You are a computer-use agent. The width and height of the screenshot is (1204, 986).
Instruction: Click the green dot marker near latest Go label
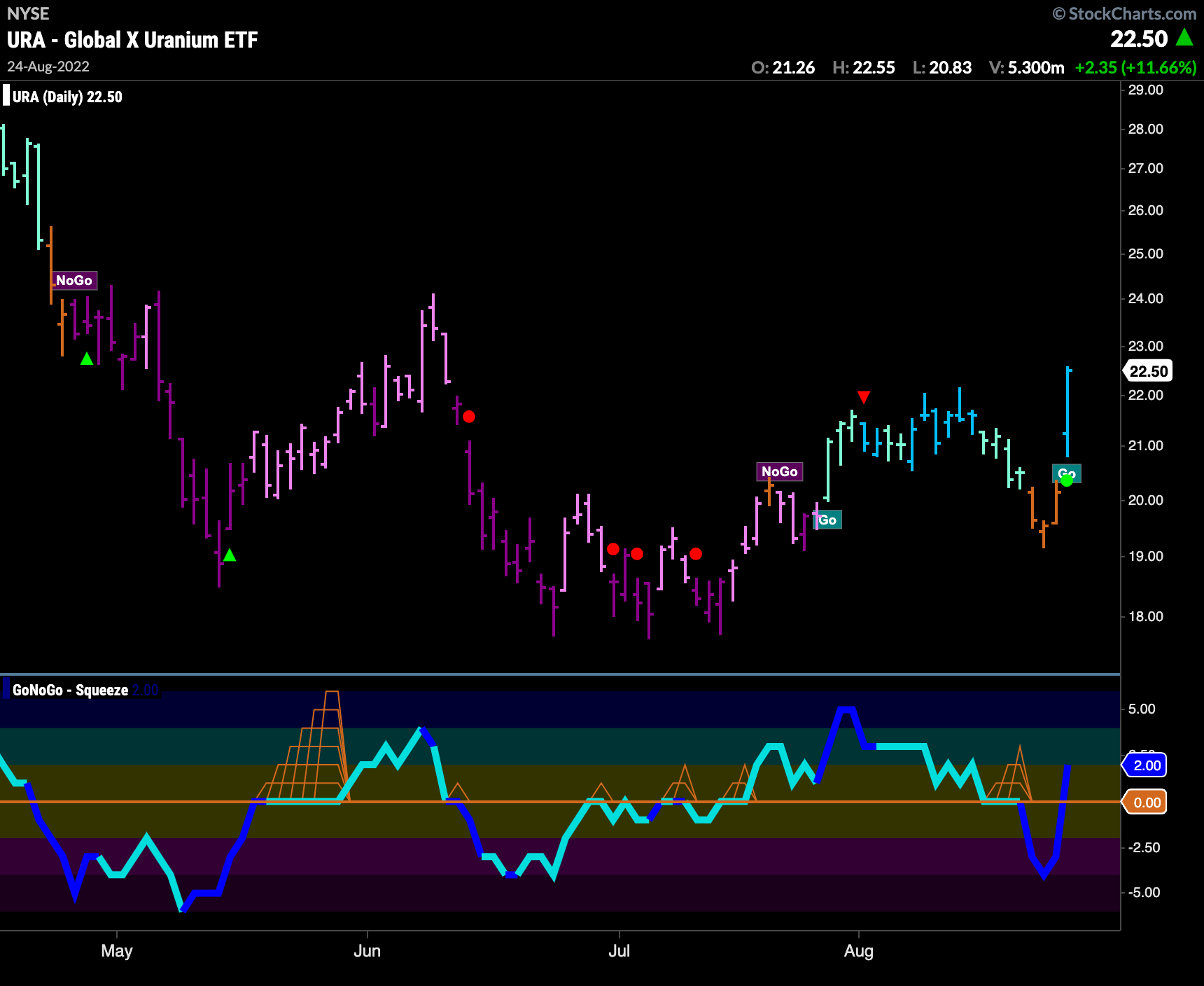(x=1067, y=480)
